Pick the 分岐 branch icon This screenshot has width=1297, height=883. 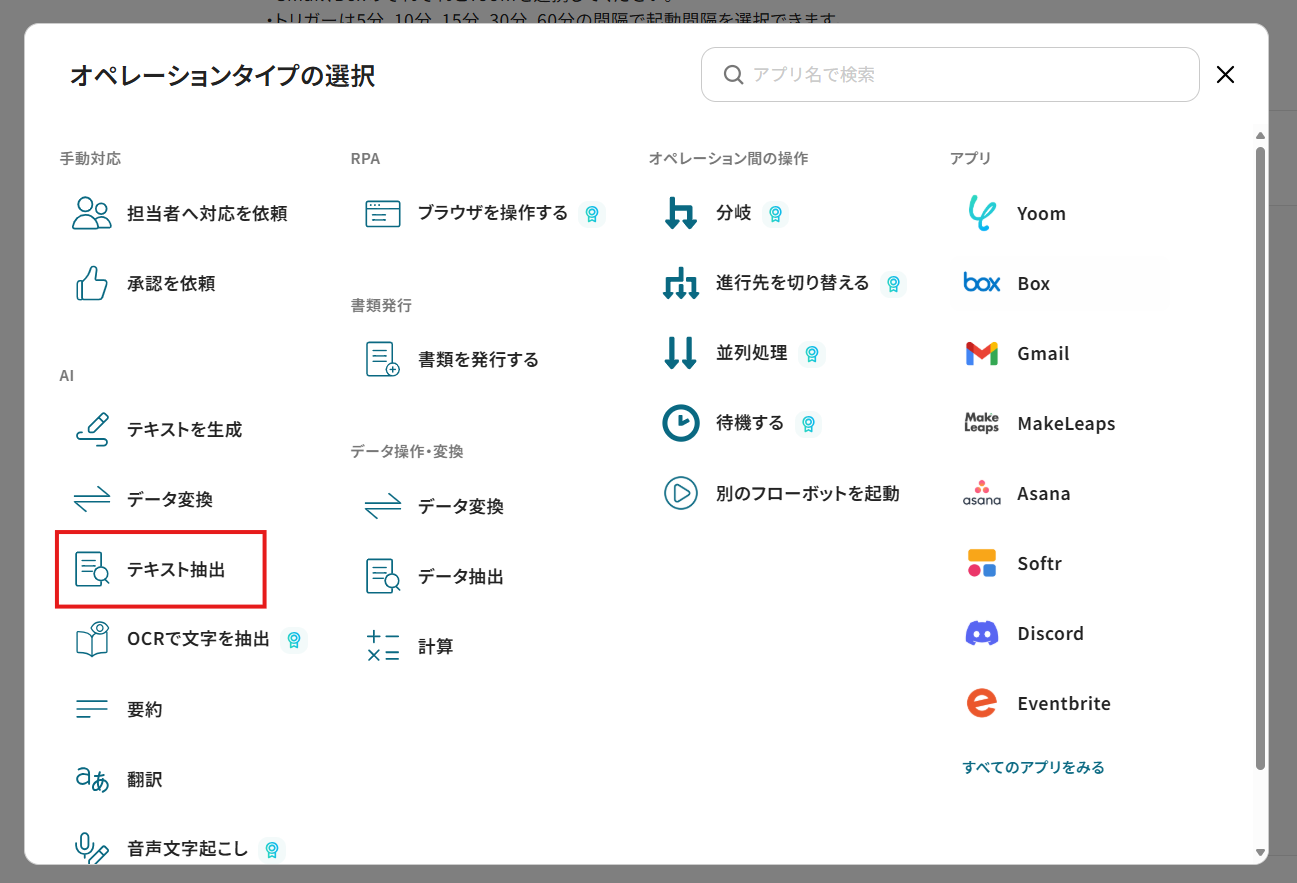pos(681,214)
